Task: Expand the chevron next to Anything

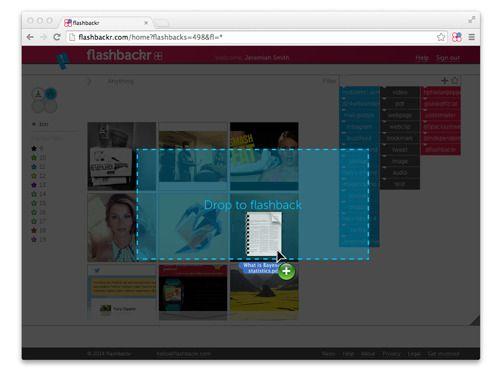Action: (x=89, y=81)
